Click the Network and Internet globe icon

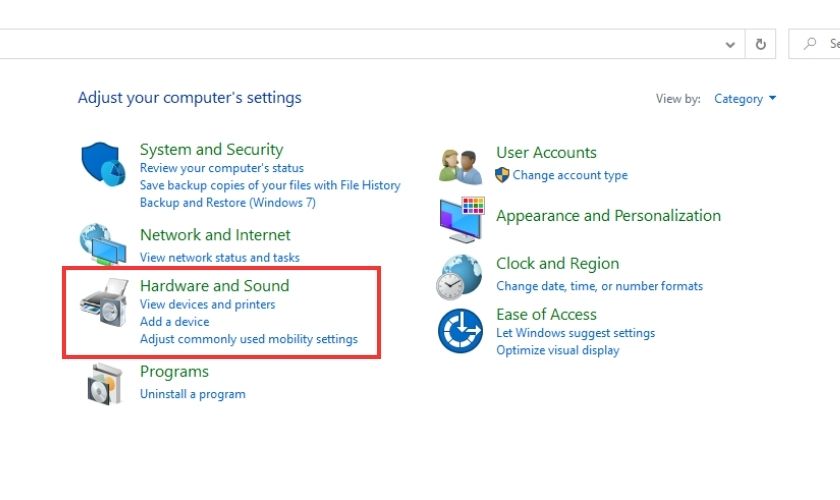click(103, 244)
